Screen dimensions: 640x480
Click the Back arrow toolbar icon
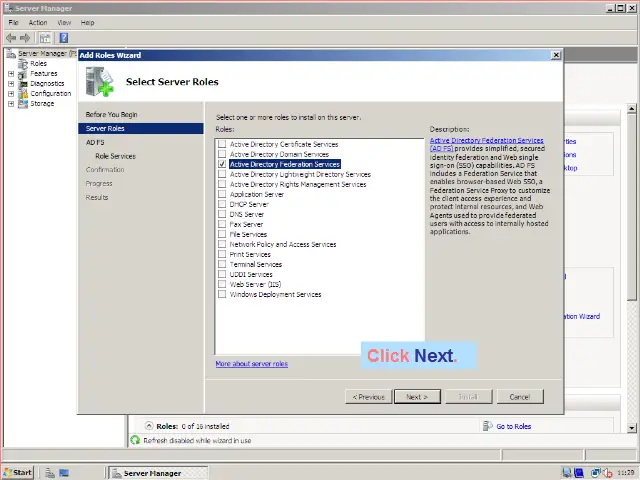tap(11, 38)
